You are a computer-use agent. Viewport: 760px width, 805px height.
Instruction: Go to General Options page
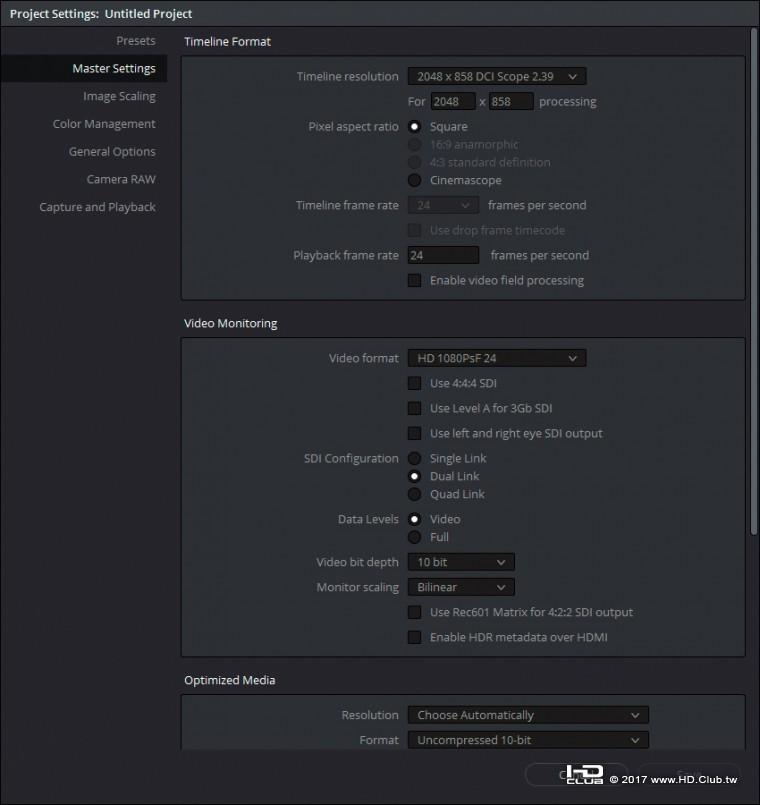(112, 152)
